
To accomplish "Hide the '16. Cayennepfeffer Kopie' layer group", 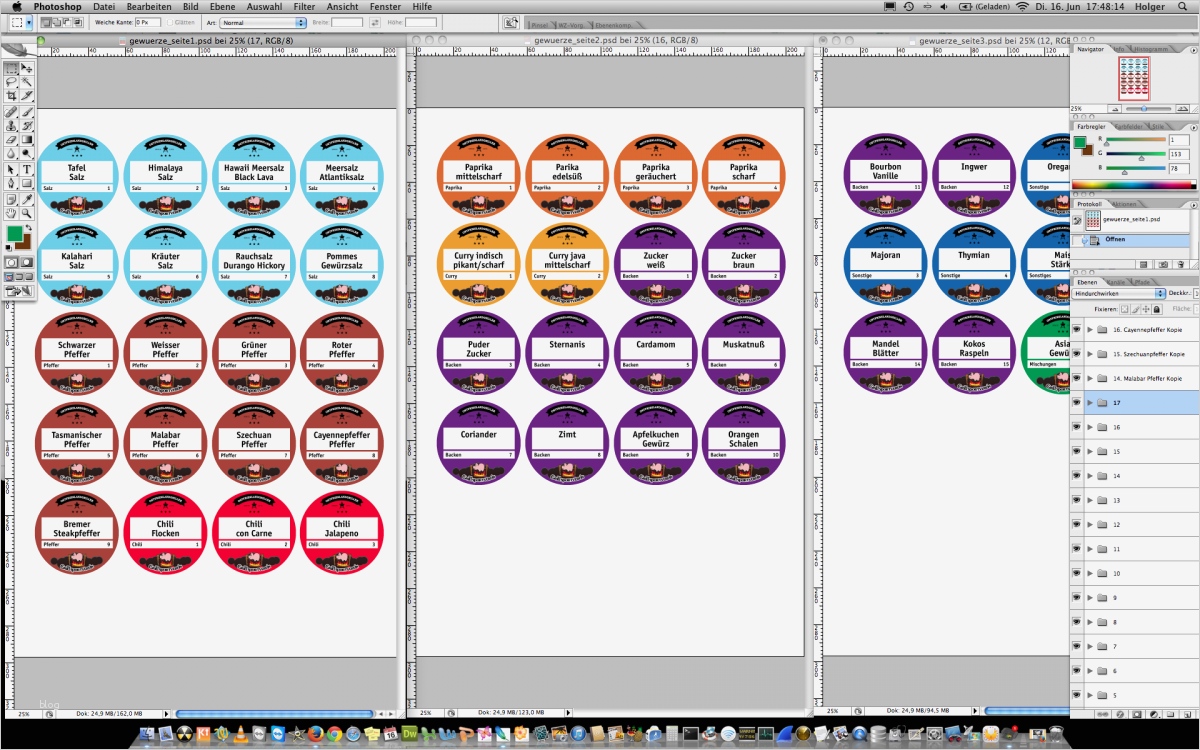I will (x=1077, y=330).
